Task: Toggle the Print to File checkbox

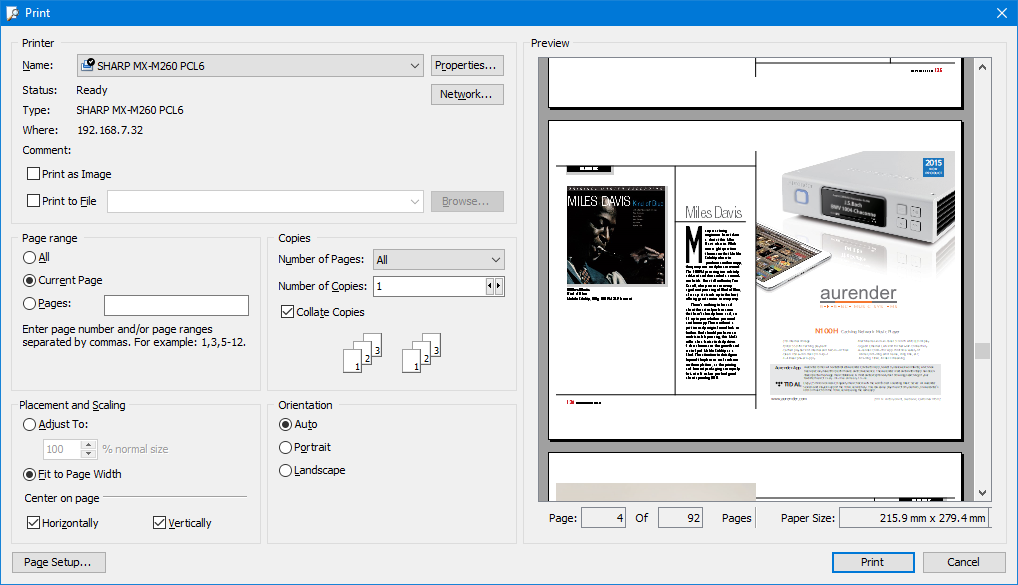Action: [34, 201]
